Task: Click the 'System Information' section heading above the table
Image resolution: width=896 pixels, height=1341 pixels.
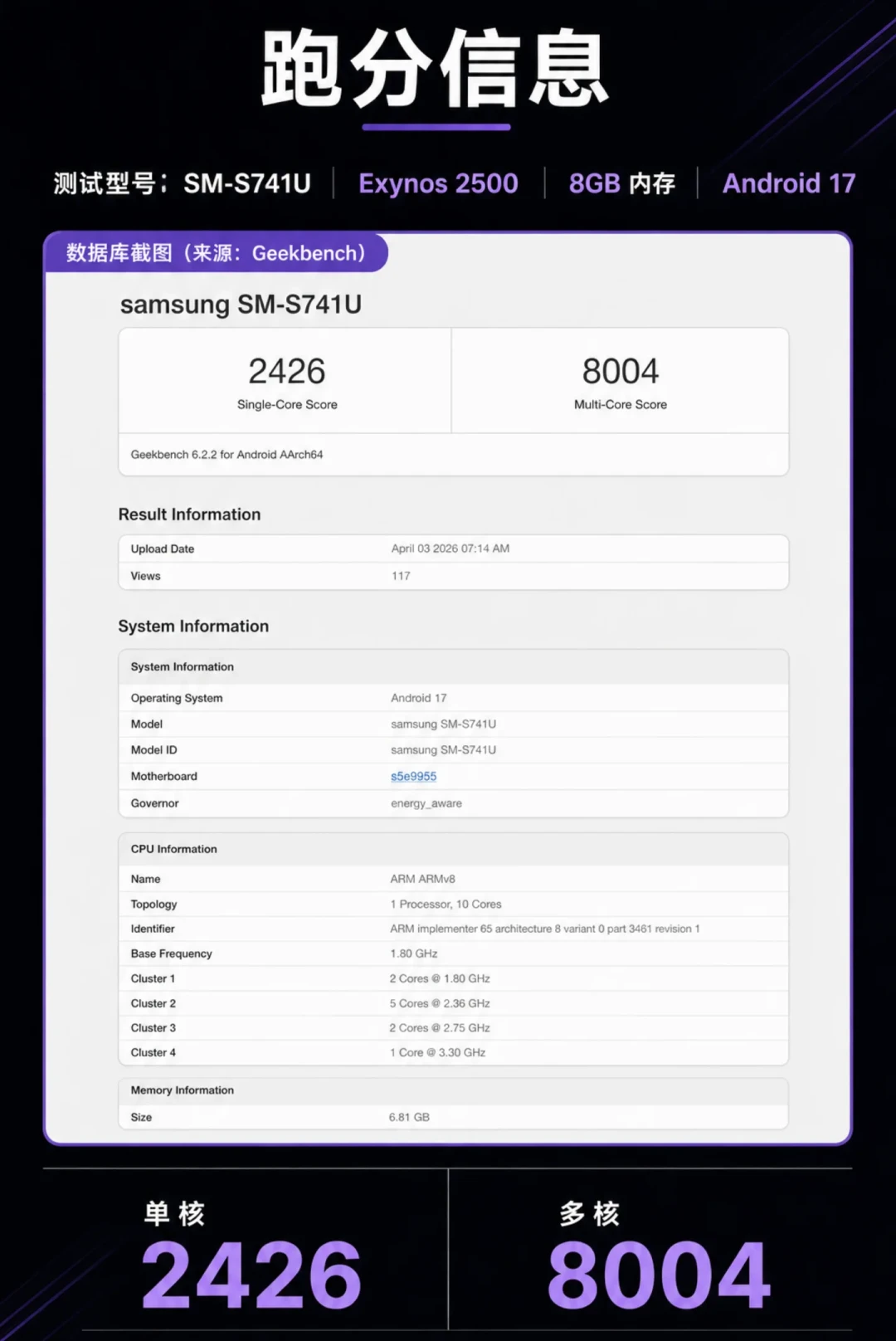Action: coord(193,627)
